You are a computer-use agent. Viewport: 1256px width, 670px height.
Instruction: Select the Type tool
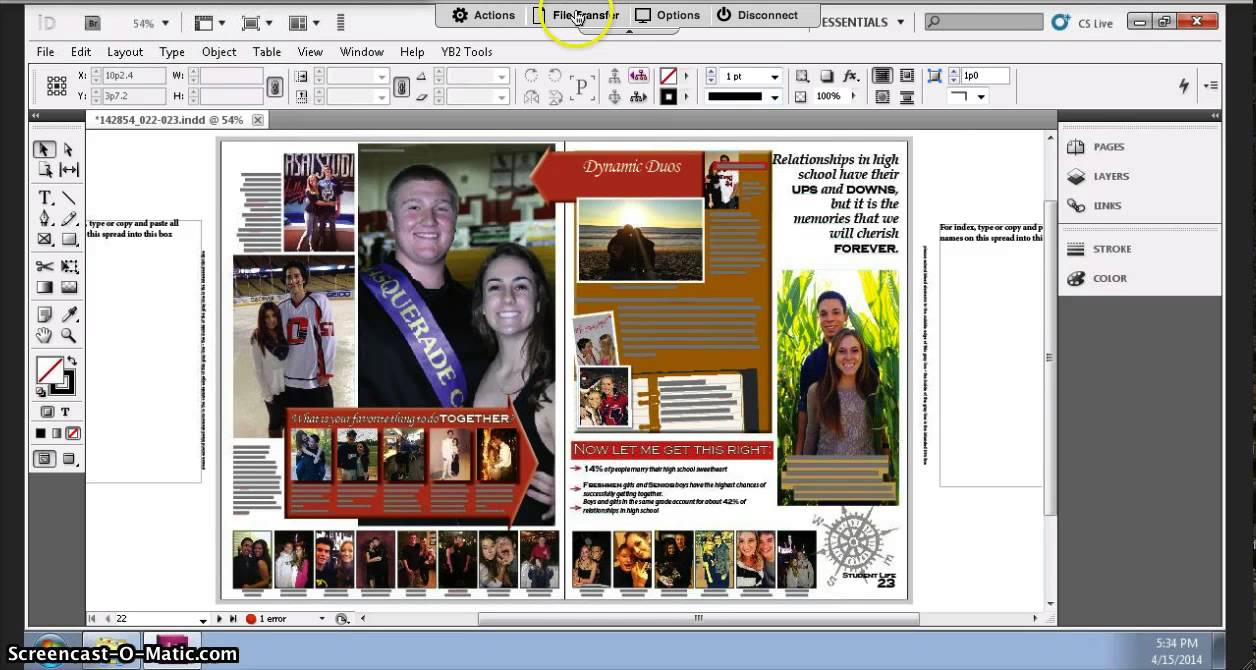point(45,198)
